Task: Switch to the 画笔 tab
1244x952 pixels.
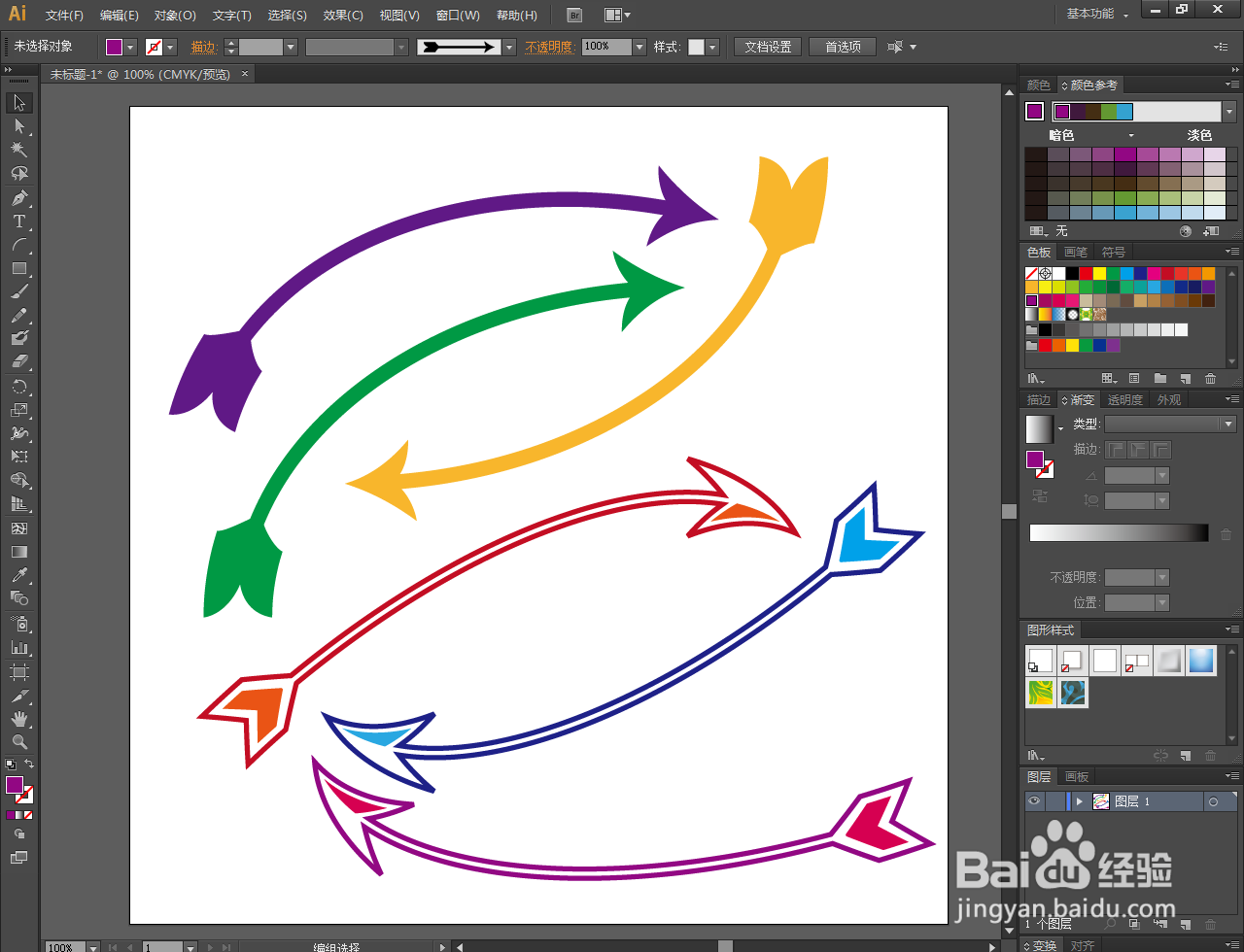Action: pyautogui.click(x=1075, y=253)
